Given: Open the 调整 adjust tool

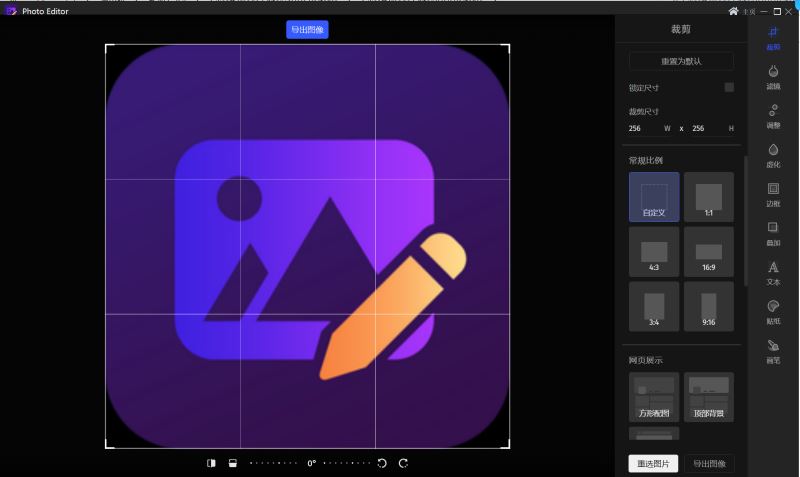Looking at the screenshot, I should coord(773,117).
